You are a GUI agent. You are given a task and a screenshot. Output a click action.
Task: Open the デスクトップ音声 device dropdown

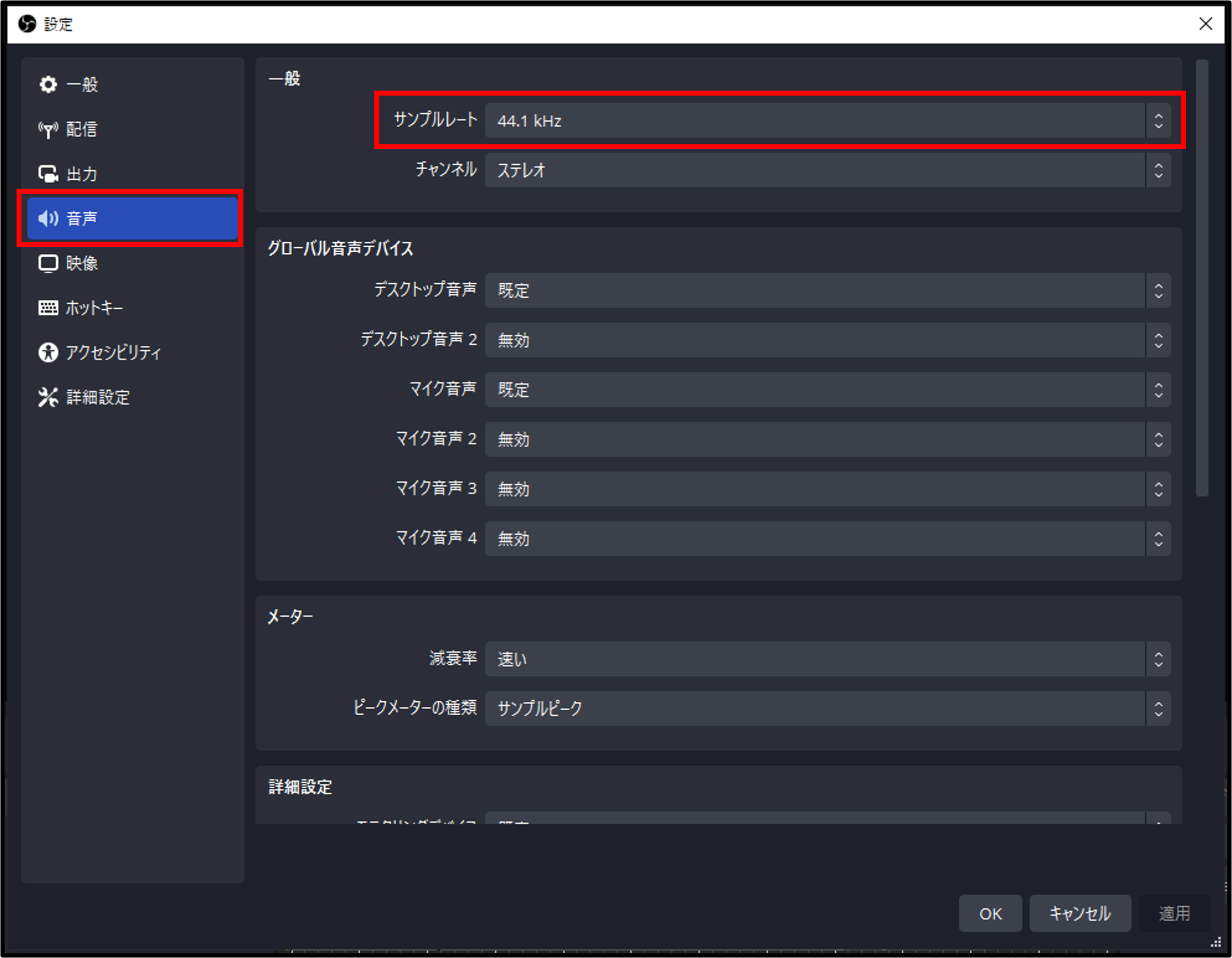tap(827, 291)
